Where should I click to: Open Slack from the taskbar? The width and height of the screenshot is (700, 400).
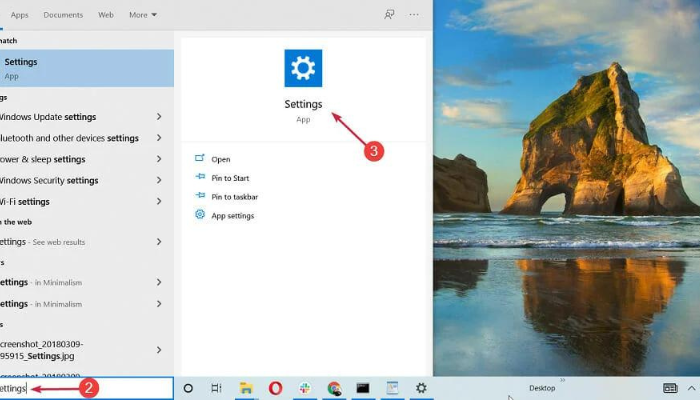click(305, 388)
